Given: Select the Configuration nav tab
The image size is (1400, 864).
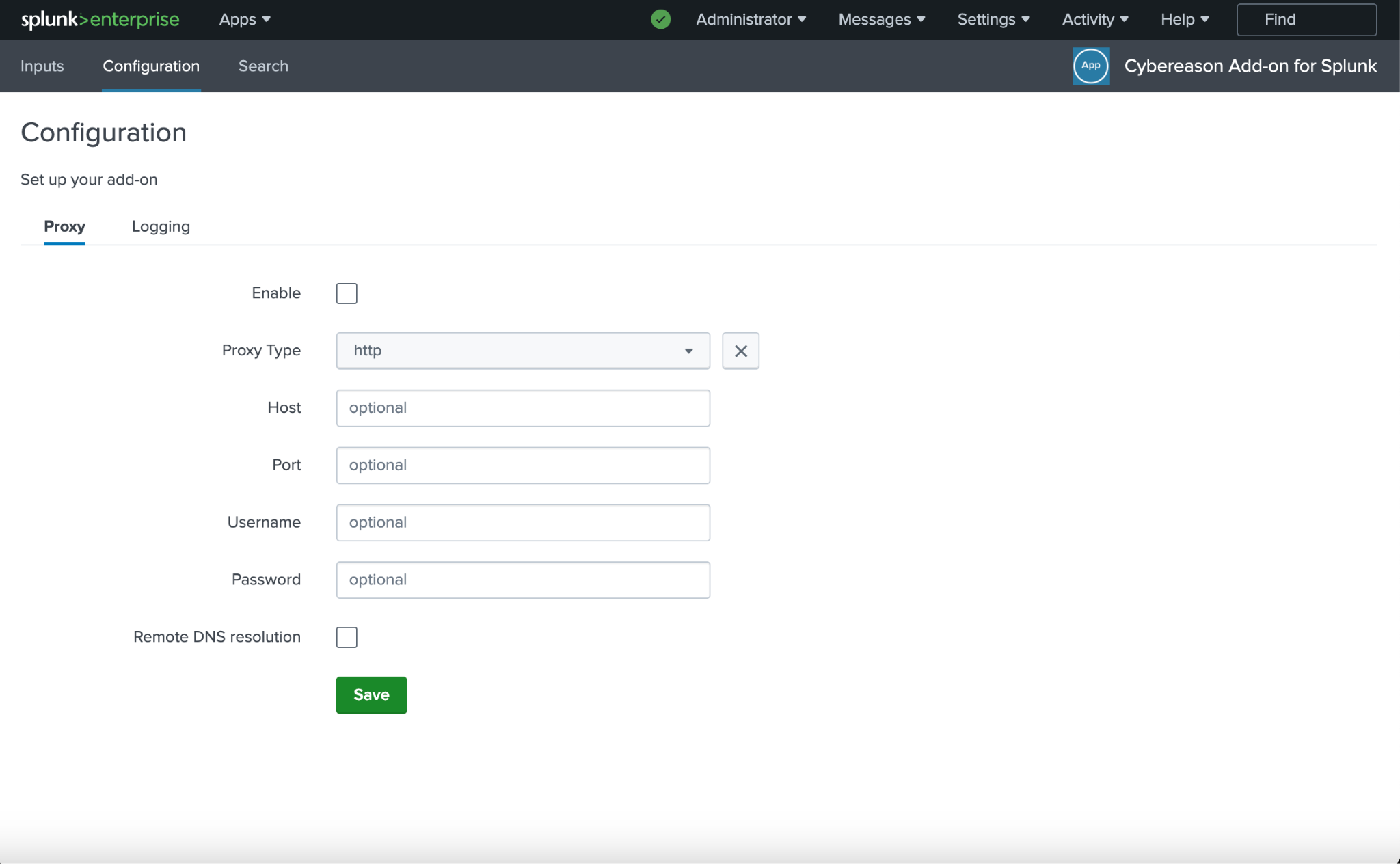Looking at the screenshot, I should tap(151, 66).
